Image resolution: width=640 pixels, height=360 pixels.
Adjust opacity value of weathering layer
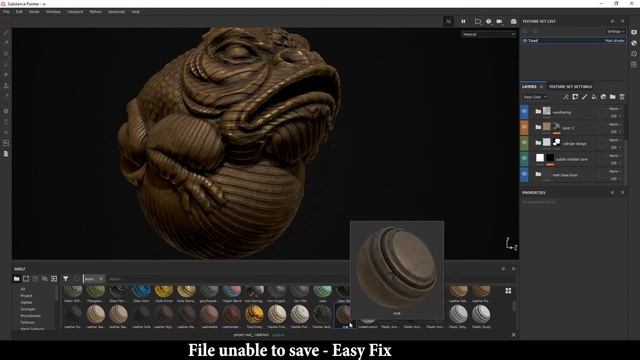[x=615, y=116]
